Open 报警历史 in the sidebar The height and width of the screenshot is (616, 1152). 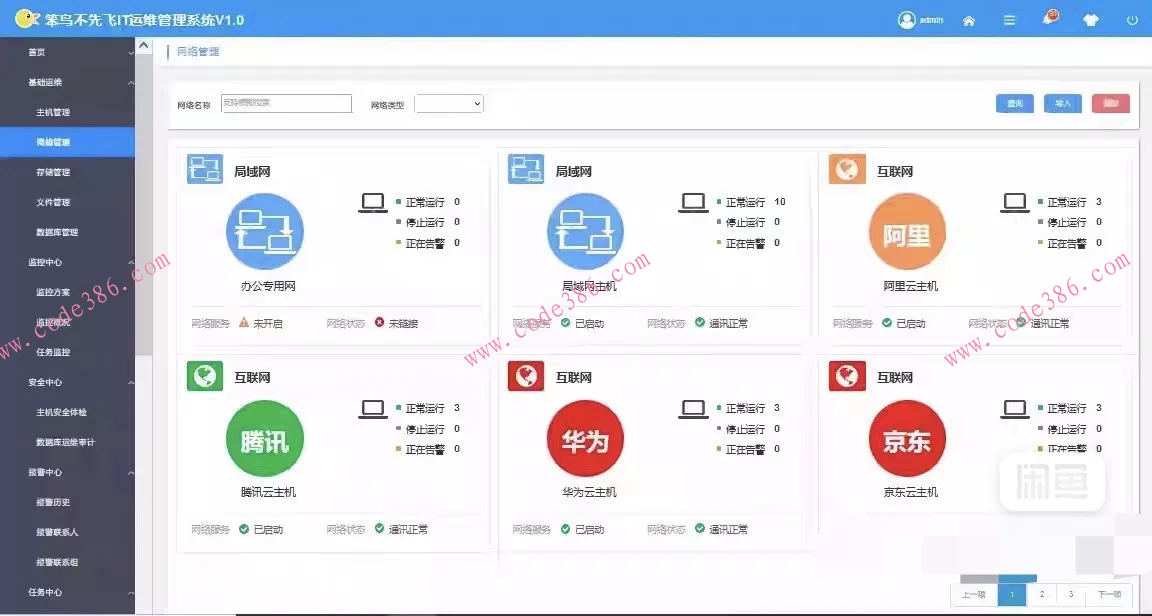[x=52, y=502]
